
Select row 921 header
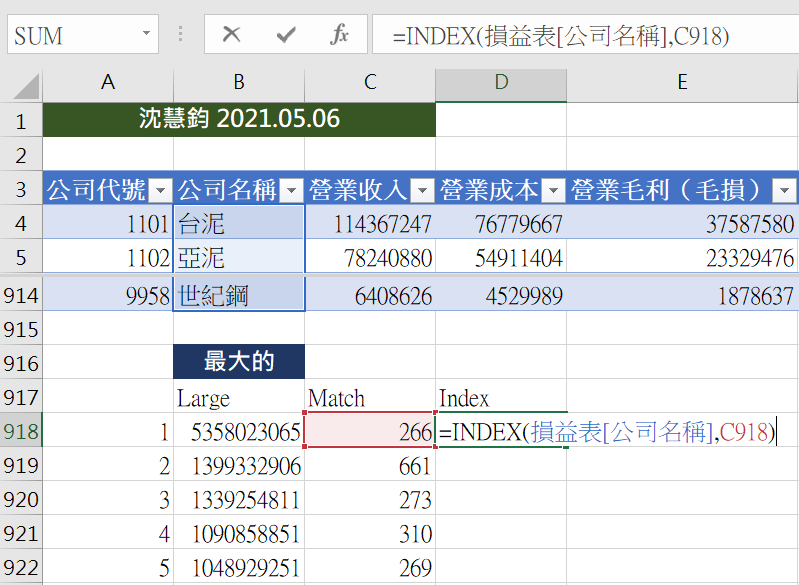tap(21, 533)
